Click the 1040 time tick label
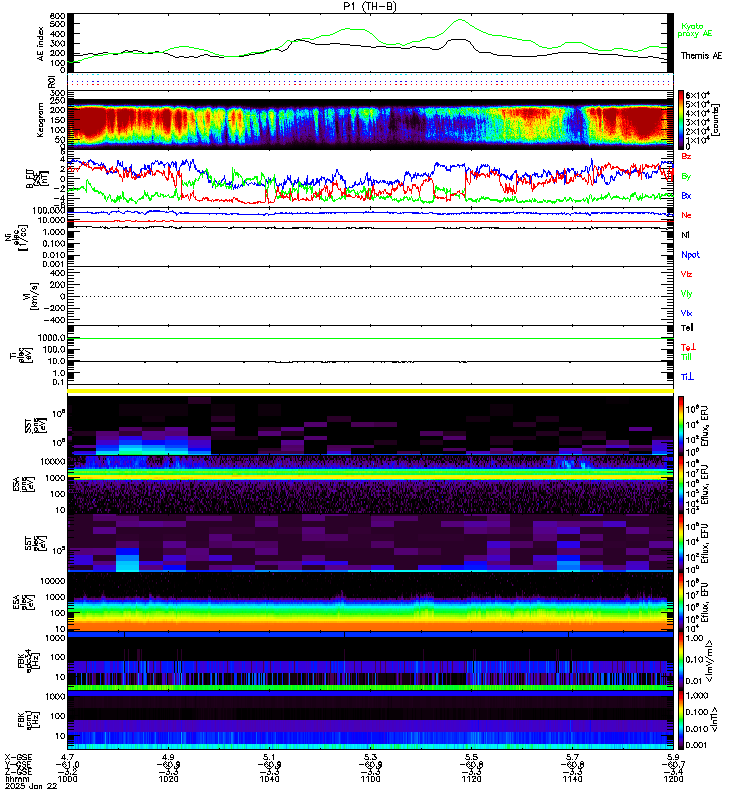This screenshot has width=750, height=800. 269,779
